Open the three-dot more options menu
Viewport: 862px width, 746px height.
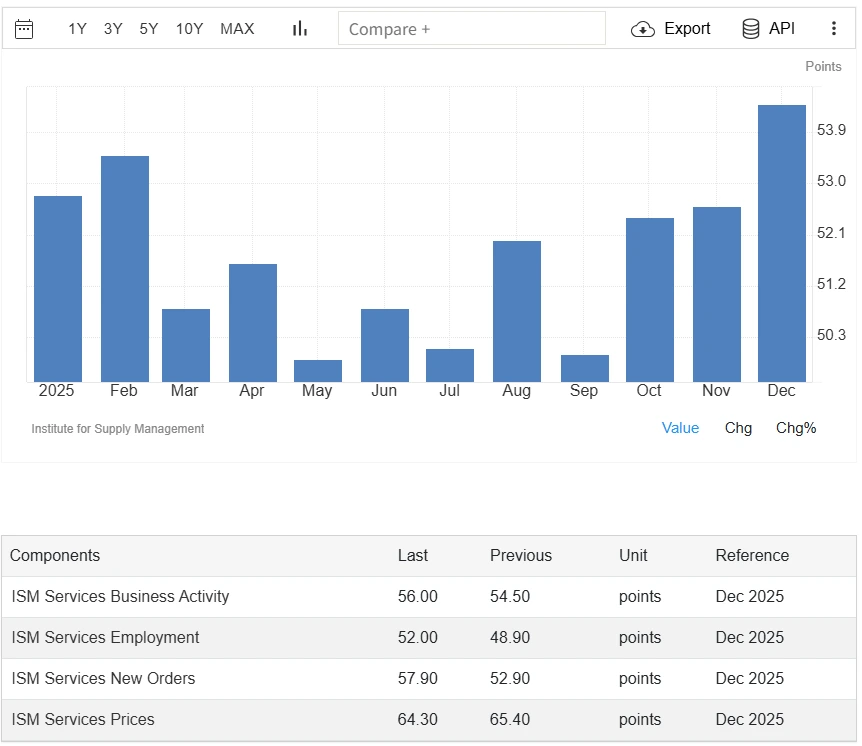coord(833,29)
